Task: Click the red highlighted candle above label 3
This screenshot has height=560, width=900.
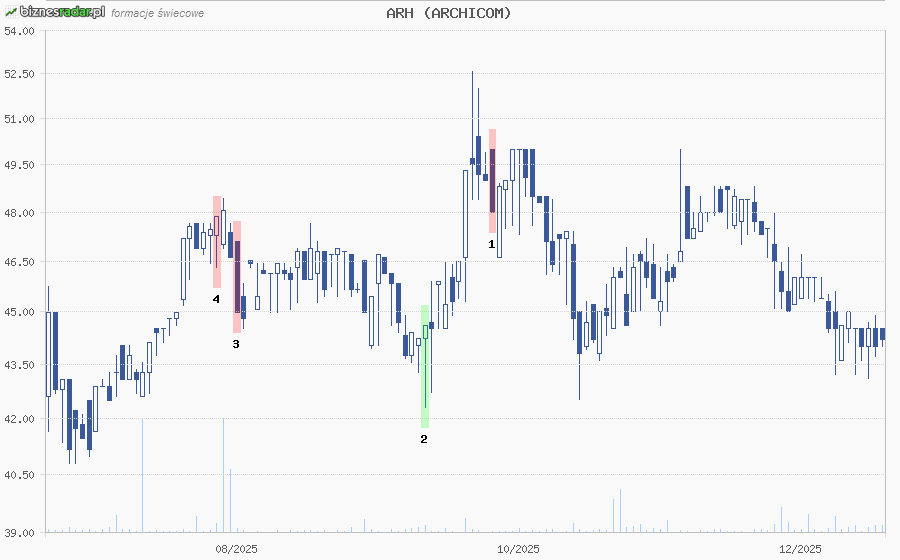Action: 237,277
